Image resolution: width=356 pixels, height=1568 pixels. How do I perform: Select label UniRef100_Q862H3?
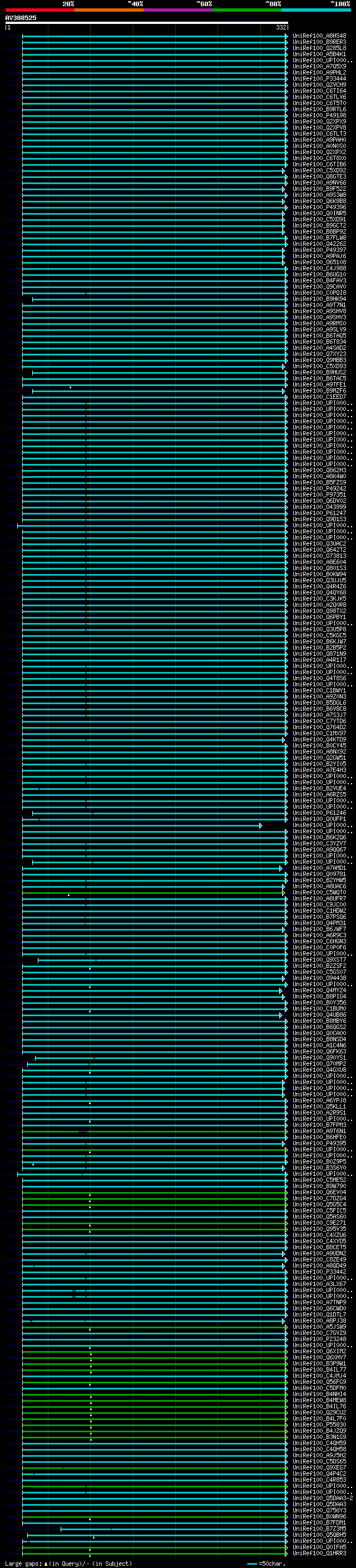pos(319,471)
